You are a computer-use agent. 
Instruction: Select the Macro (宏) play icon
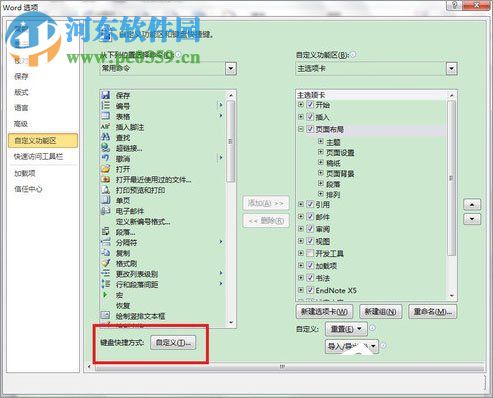105,295
